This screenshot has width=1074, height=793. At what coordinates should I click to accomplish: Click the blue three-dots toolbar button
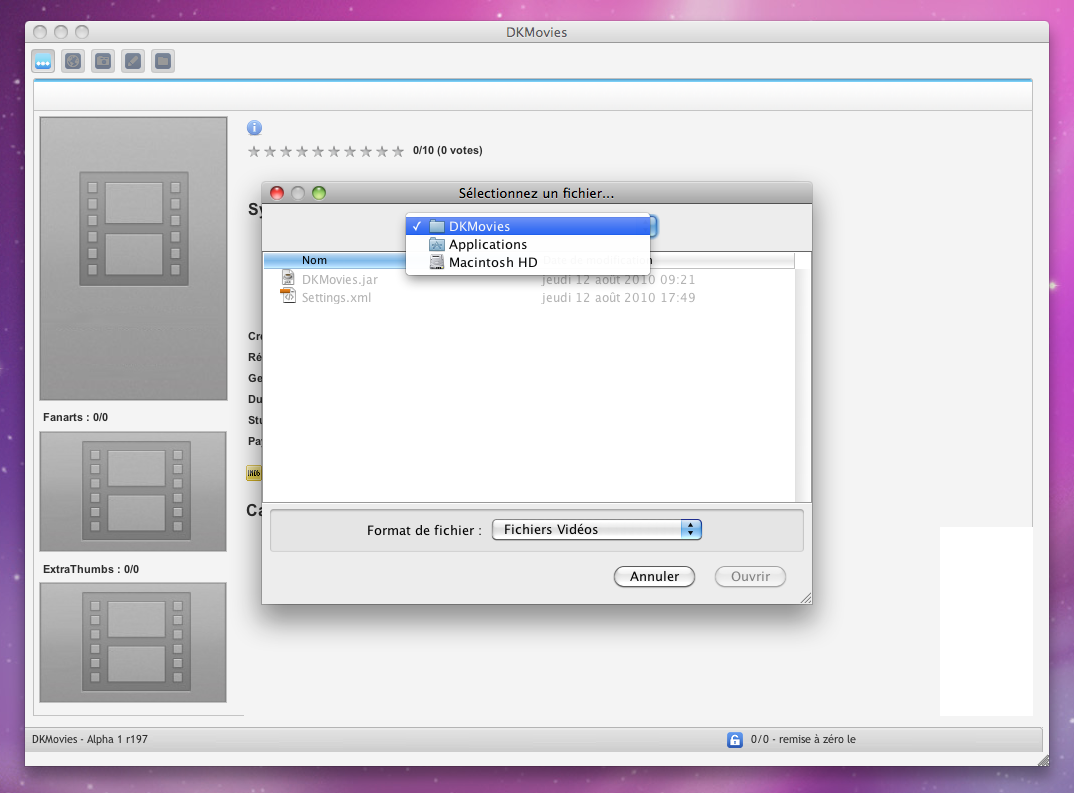coord(43,61)
